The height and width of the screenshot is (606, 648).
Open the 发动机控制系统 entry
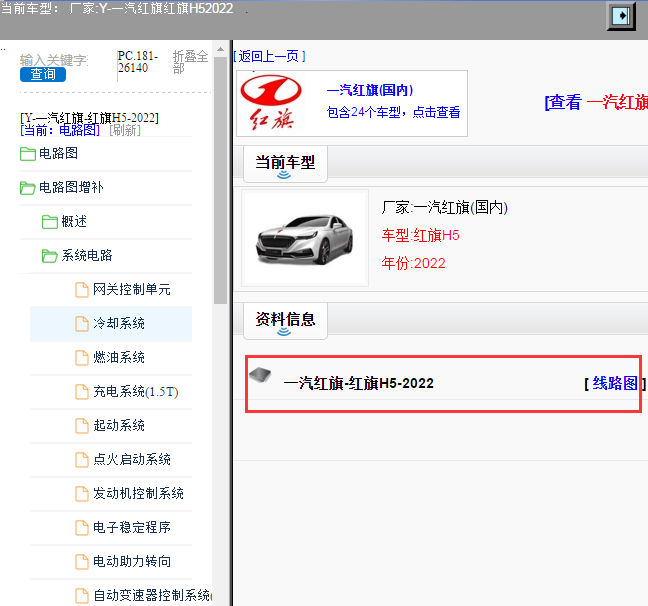click(138, 493)
